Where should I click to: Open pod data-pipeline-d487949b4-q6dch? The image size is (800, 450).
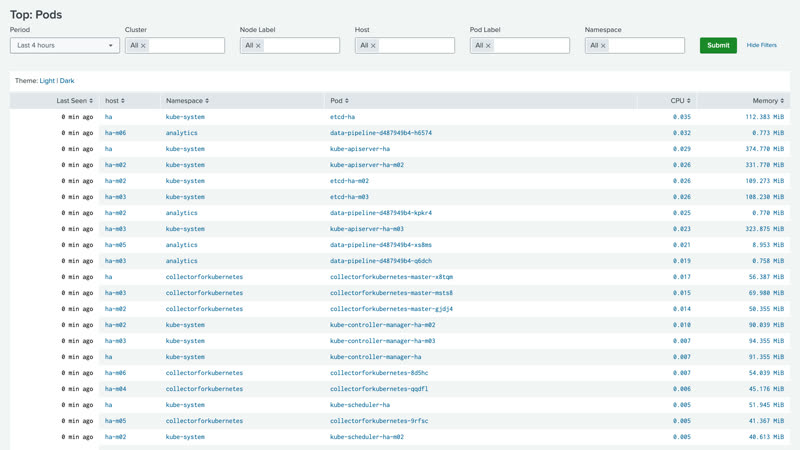pyautogui.click(x=381, y=261)
